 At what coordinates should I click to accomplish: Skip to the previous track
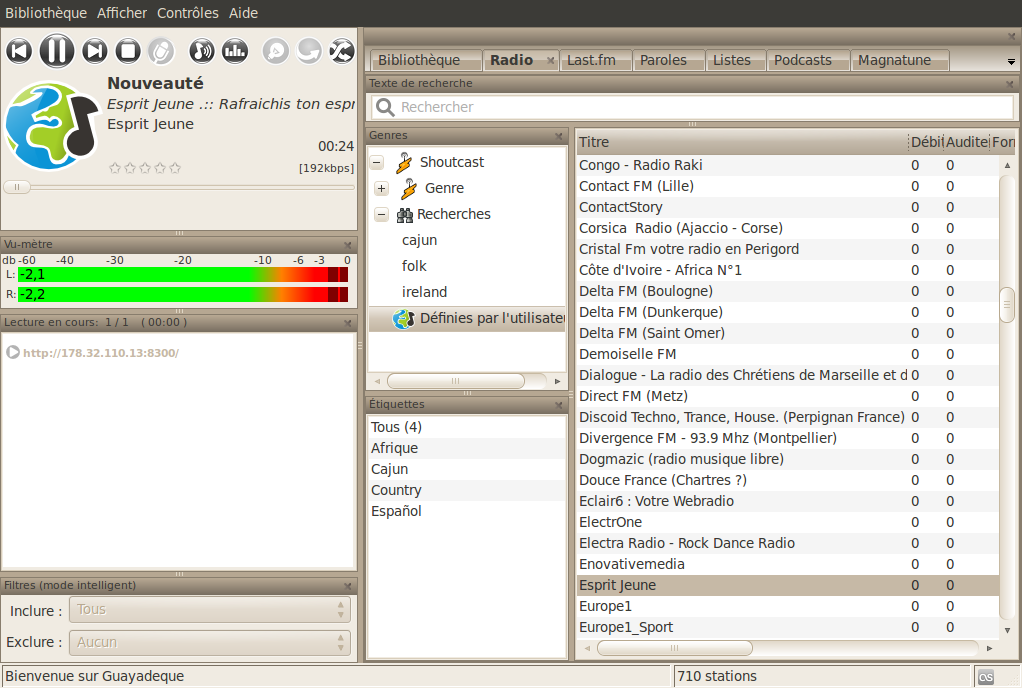click(x=19, y=51)
